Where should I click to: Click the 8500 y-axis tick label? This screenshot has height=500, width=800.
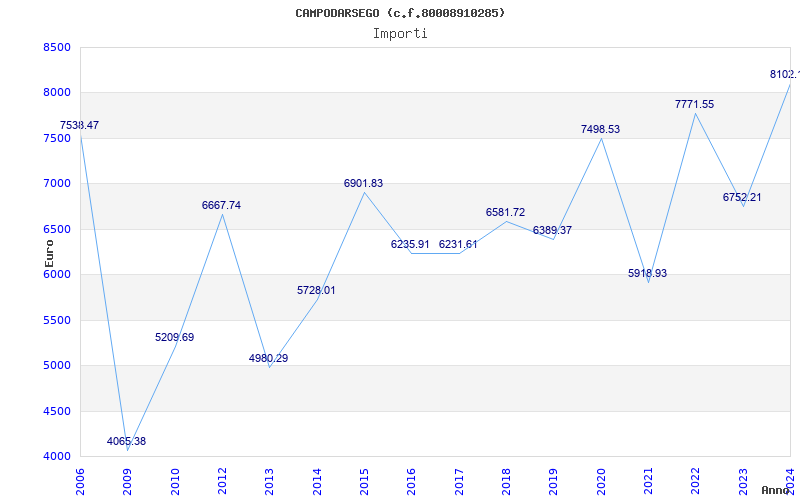pyautogui.click(x=57, y=47)
